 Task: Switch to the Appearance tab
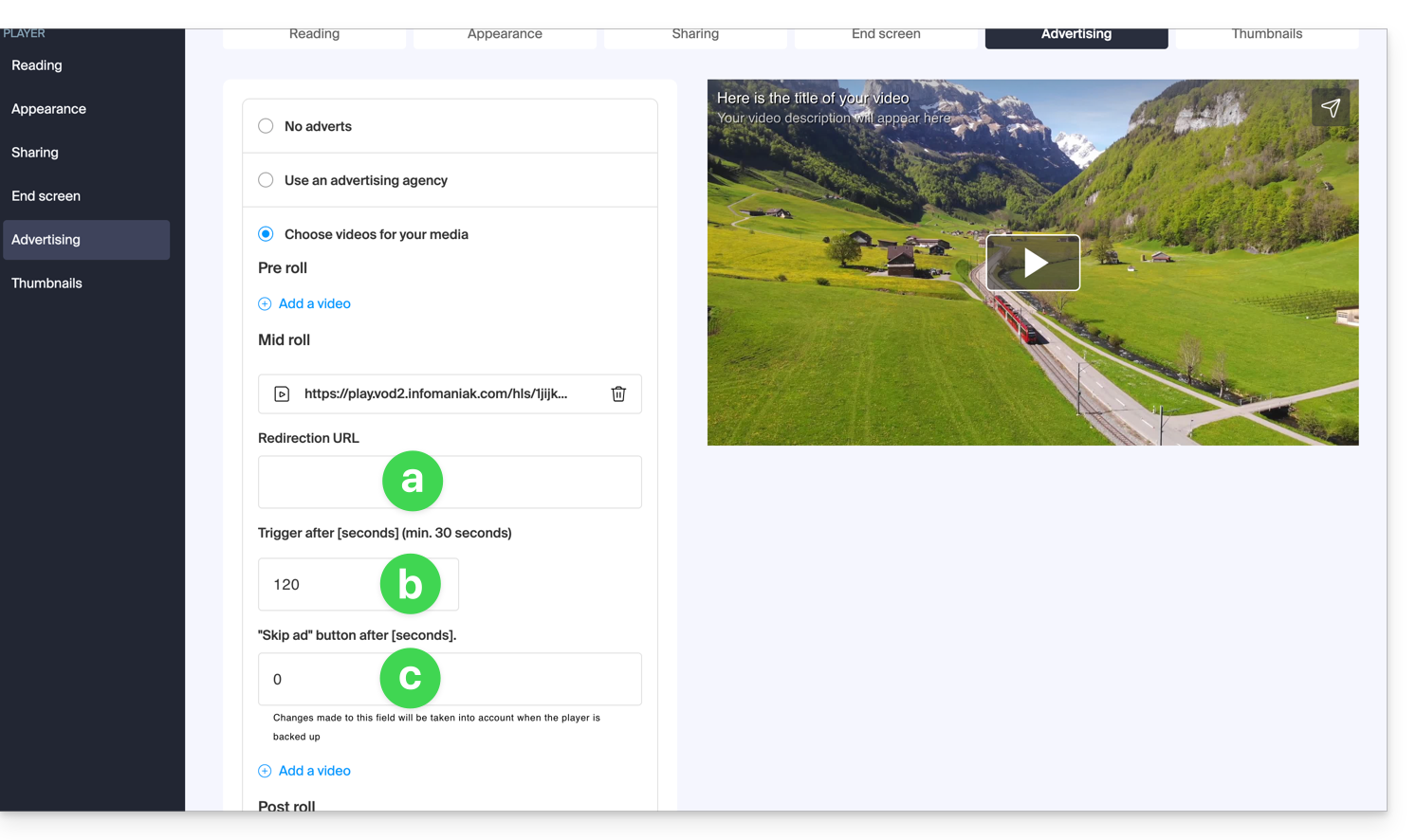(x=505, y=35)
